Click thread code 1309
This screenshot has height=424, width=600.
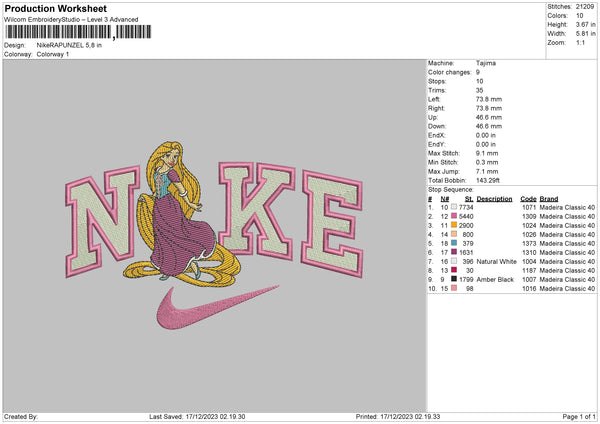click(529, 216)
